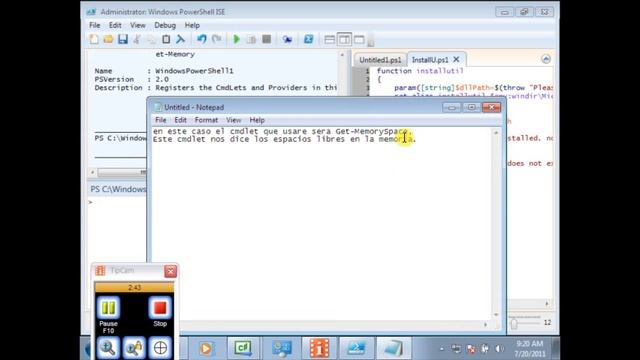The height and width of the screenshot is (360, 640).
Task: Run the script with the green play icon
Action: pos(236,39)
